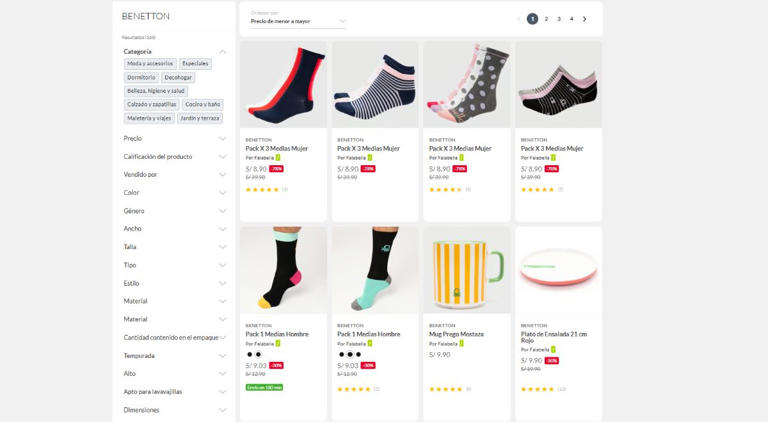This screenshot has height=422, width=768.
Task: Click the Benetton brand logo
Action: [x=146, y=16]
